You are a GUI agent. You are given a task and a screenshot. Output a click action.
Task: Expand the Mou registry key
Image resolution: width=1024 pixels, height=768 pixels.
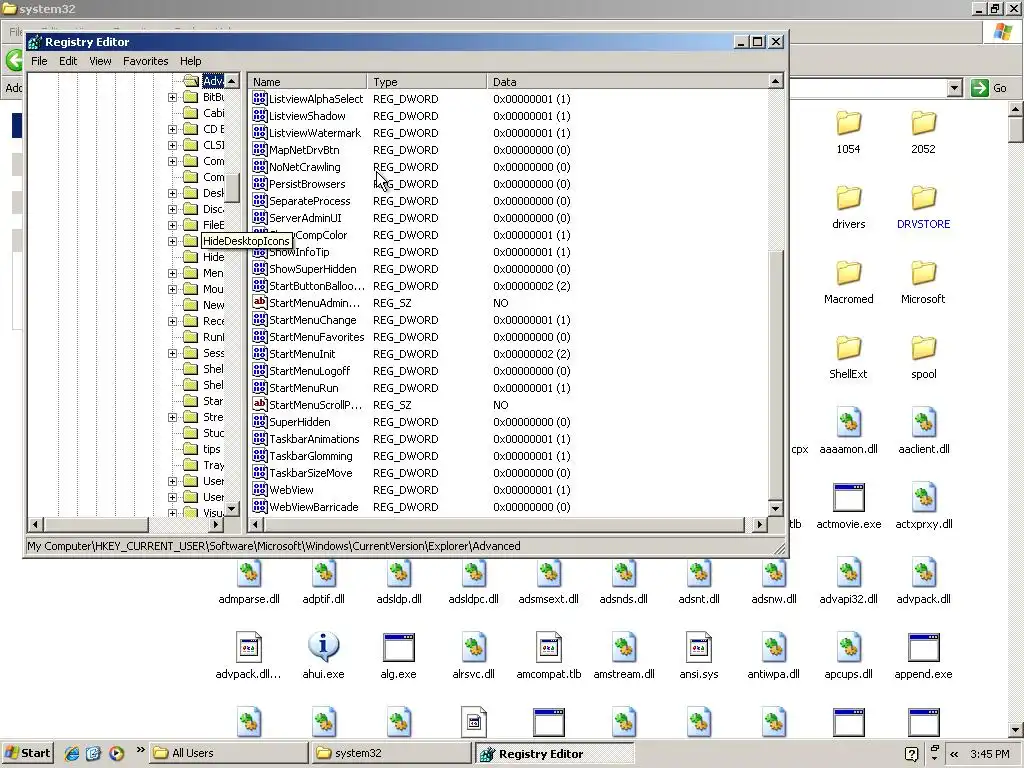(172, 289)
